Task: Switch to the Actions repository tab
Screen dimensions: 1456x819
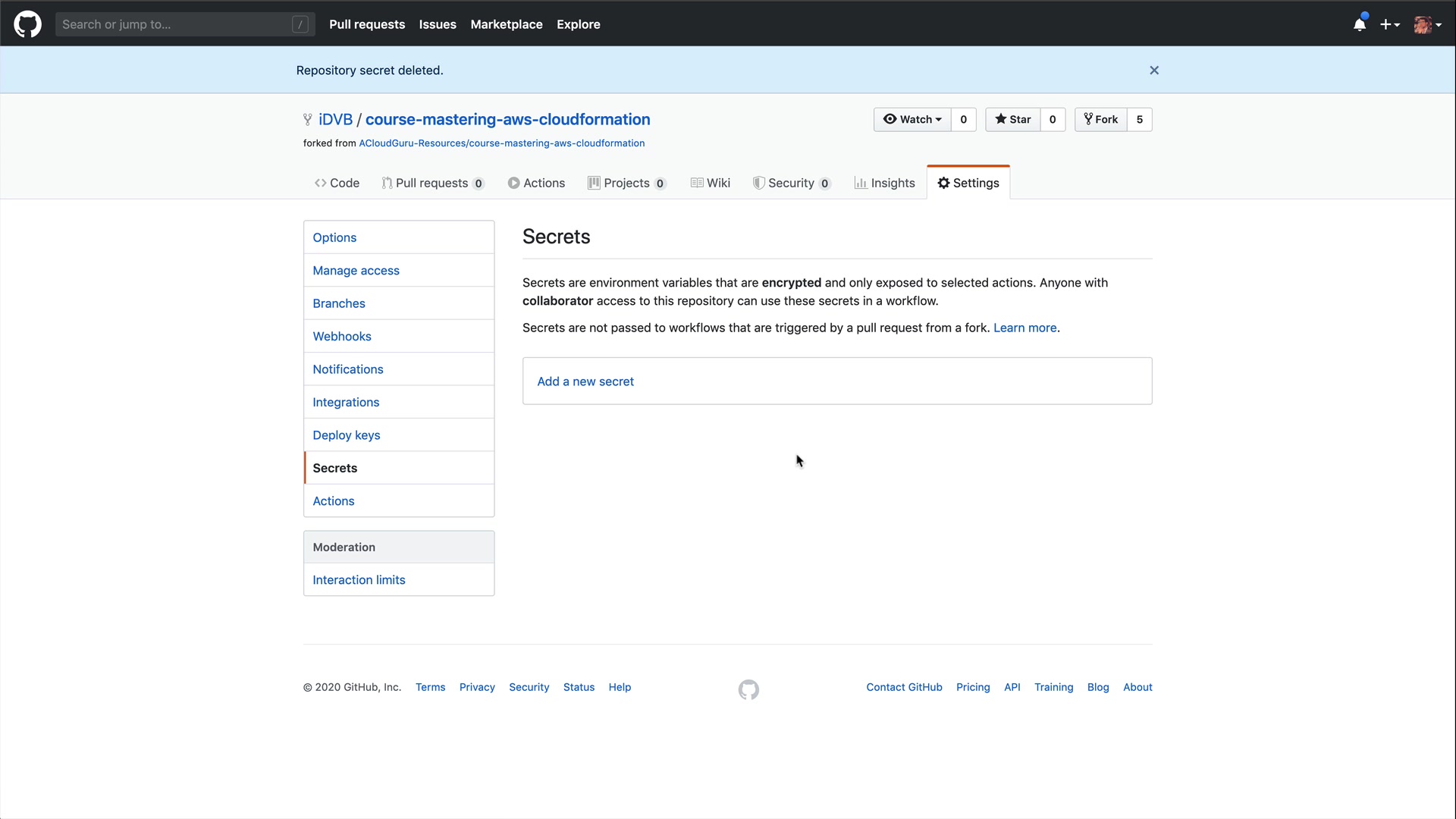Action: coord(536,183)
